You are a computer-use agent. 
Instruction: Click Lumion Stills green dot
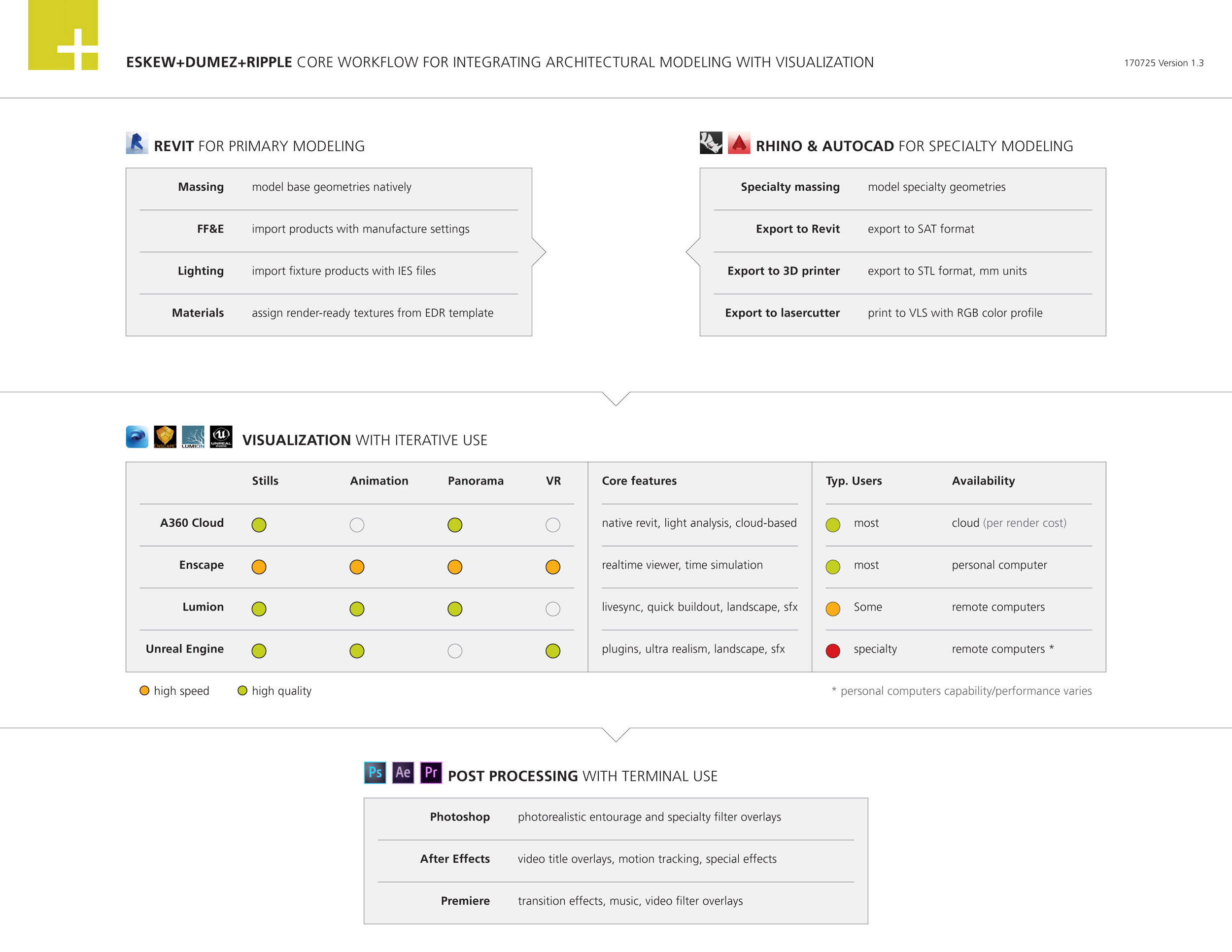coord(259,609)
